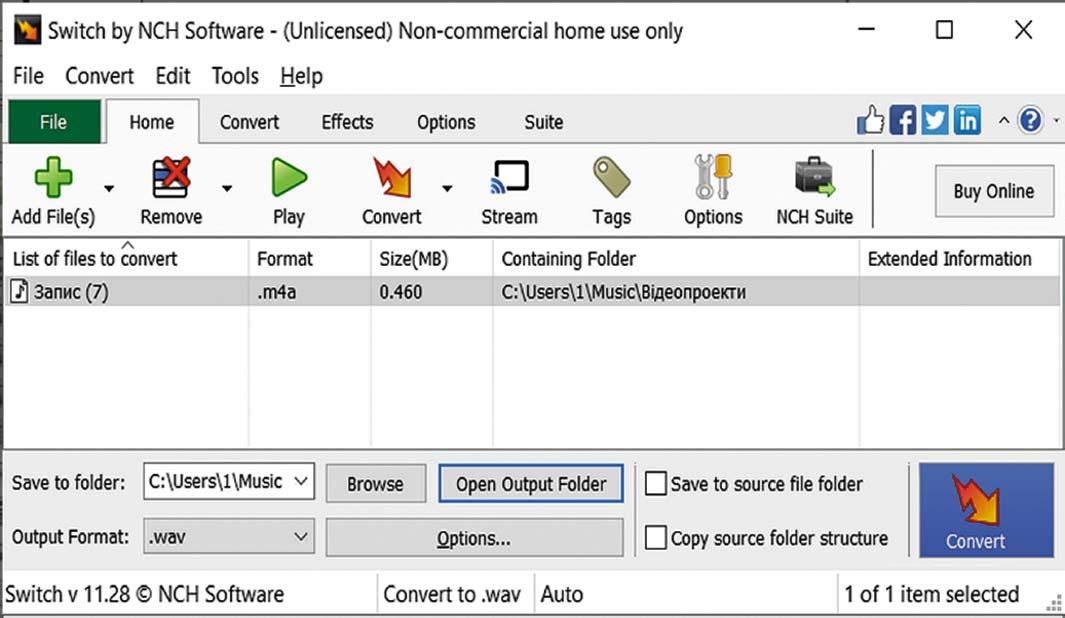Open the Save to folder combo box

[229, 481]
